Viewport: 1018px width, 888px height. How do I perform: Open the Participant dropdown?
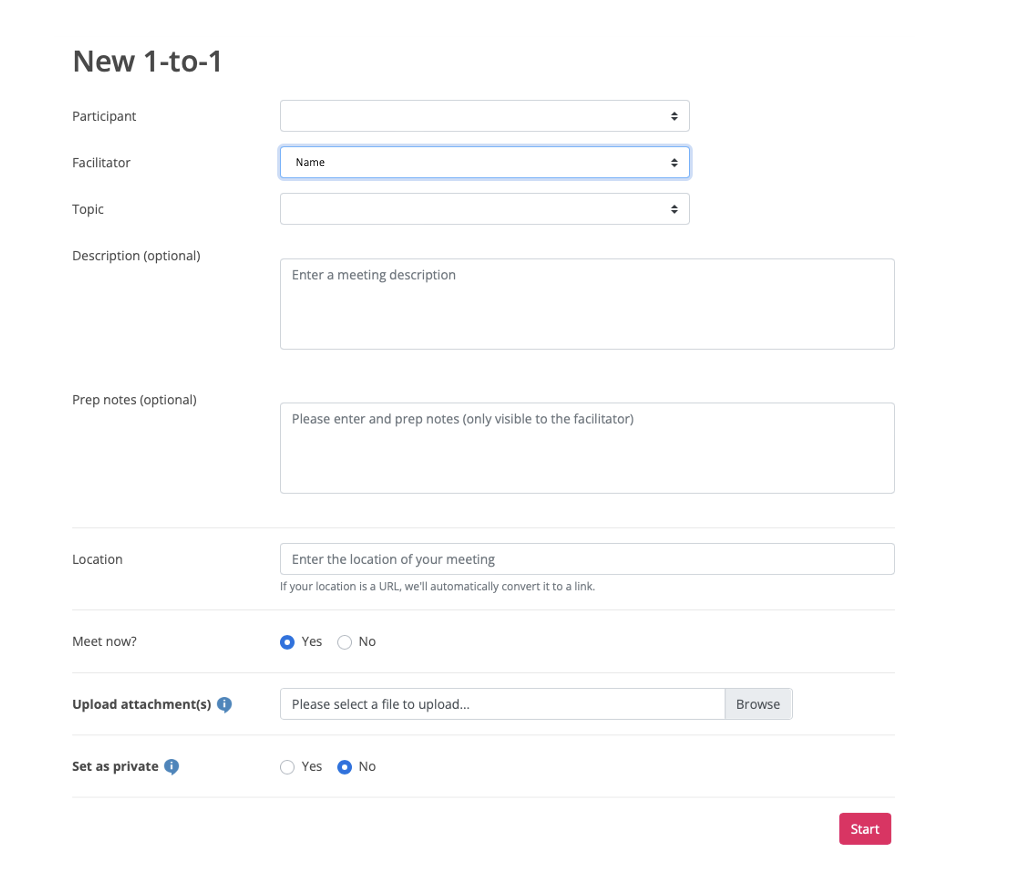(x=484, y=116)
